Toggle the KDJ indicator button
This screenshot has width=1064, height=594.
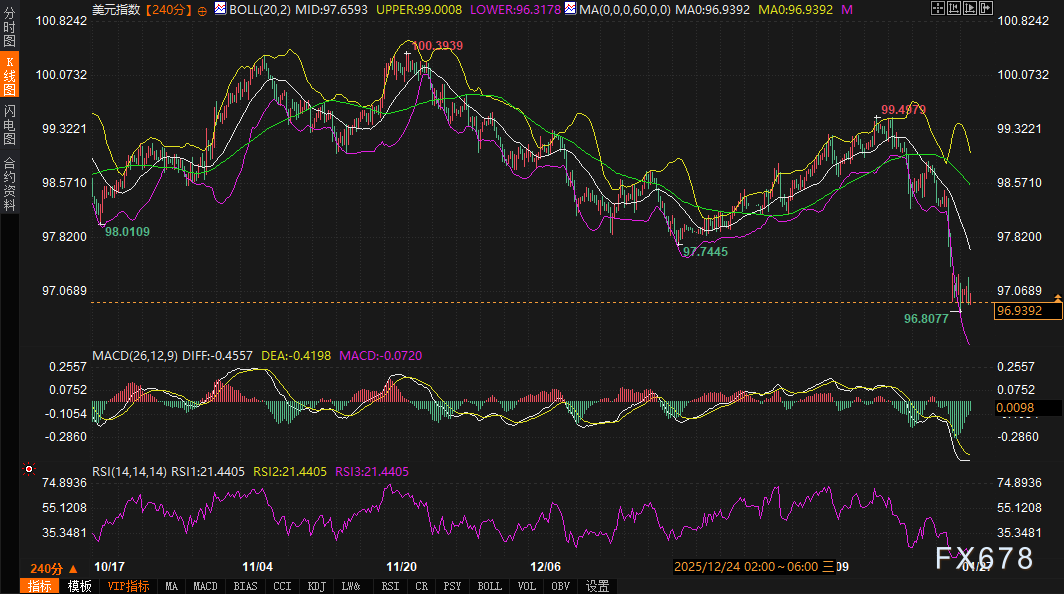pos(316,586)
